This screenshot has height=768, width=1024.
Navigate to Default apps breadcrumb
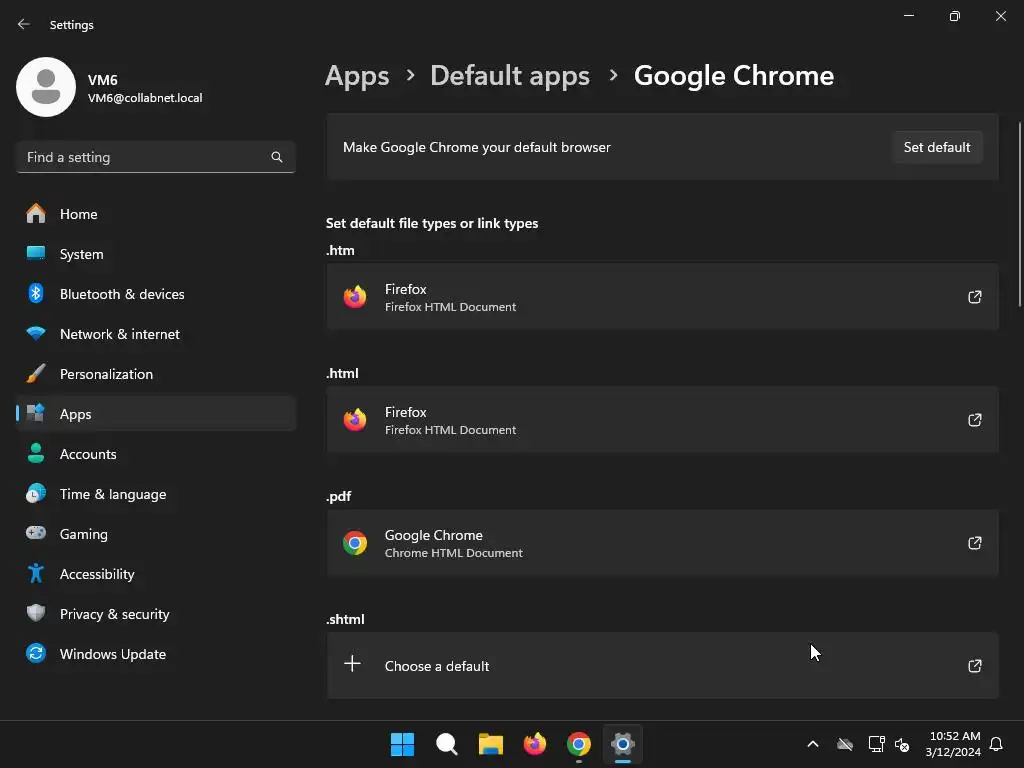[x=510, y=76]
